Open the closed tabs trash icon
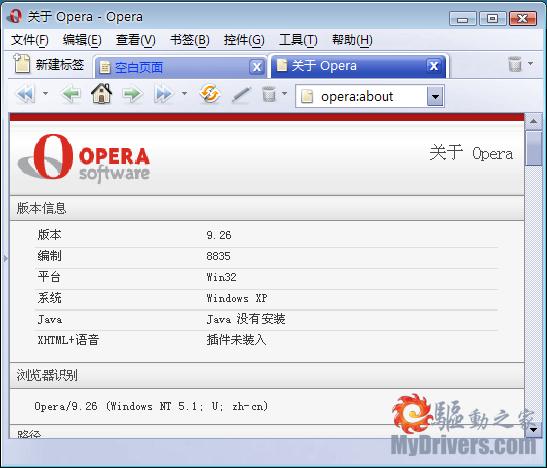Image resolution: width=547 pixels, height=468 pixels. pyautogui.click(x=515, y=64)
